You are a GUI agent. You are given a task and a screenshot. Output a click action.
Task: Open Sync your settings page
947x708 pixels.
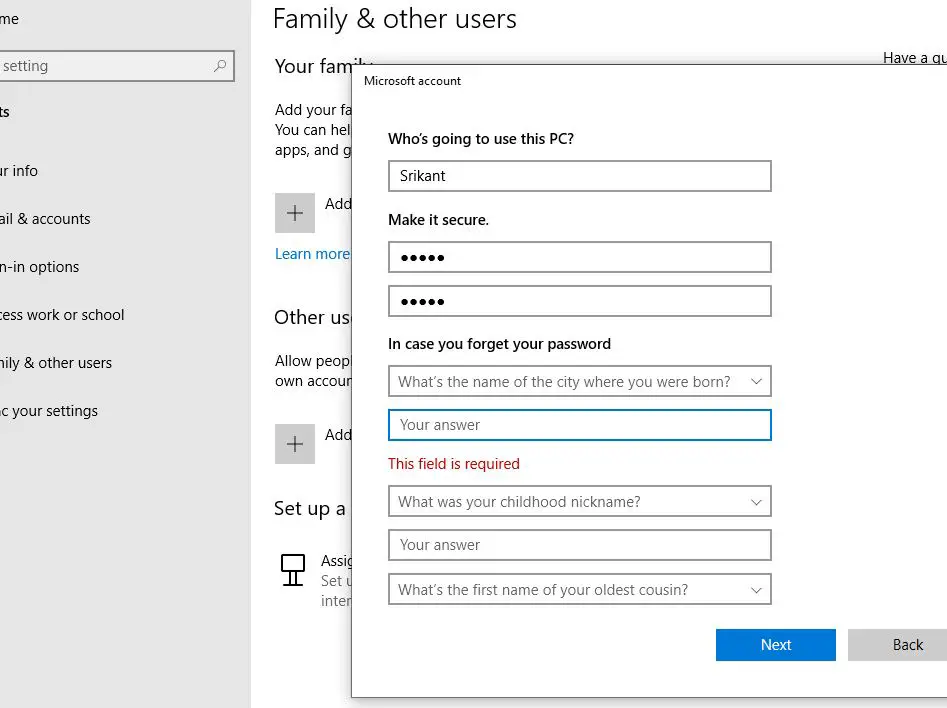[x=49, y=411]
